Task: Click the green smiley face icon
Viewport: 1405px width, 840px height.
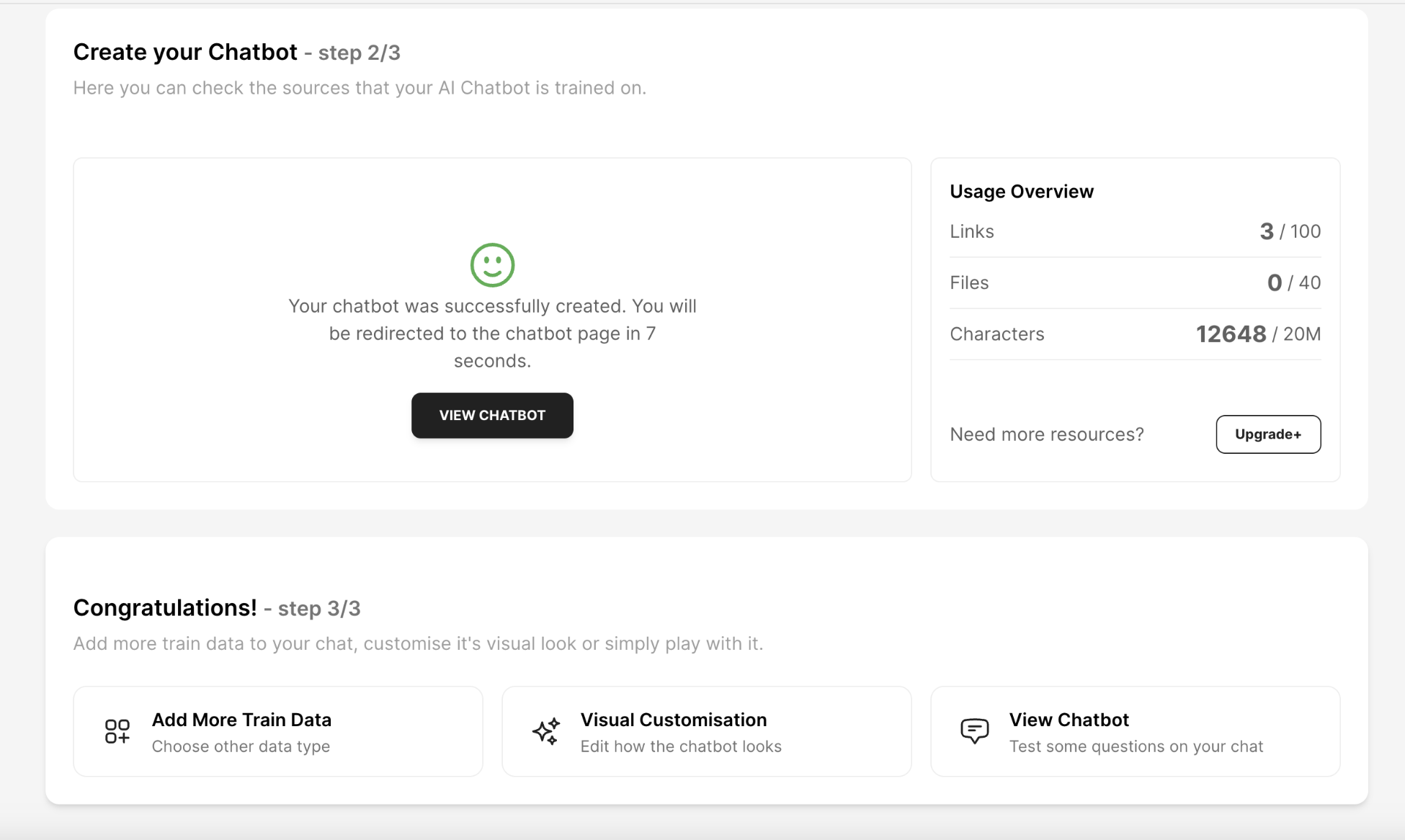Action: point(492,265)
